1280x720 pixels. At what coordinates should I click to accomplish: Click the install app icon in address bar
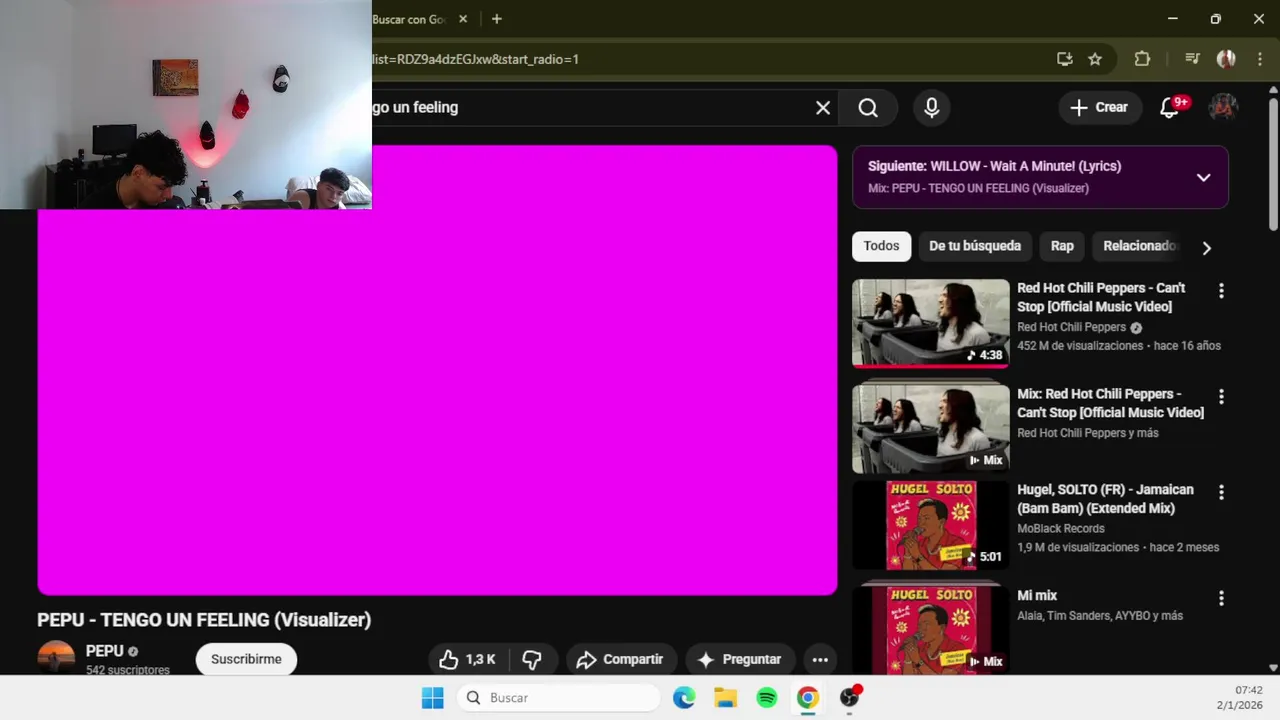pos(1065,59)
